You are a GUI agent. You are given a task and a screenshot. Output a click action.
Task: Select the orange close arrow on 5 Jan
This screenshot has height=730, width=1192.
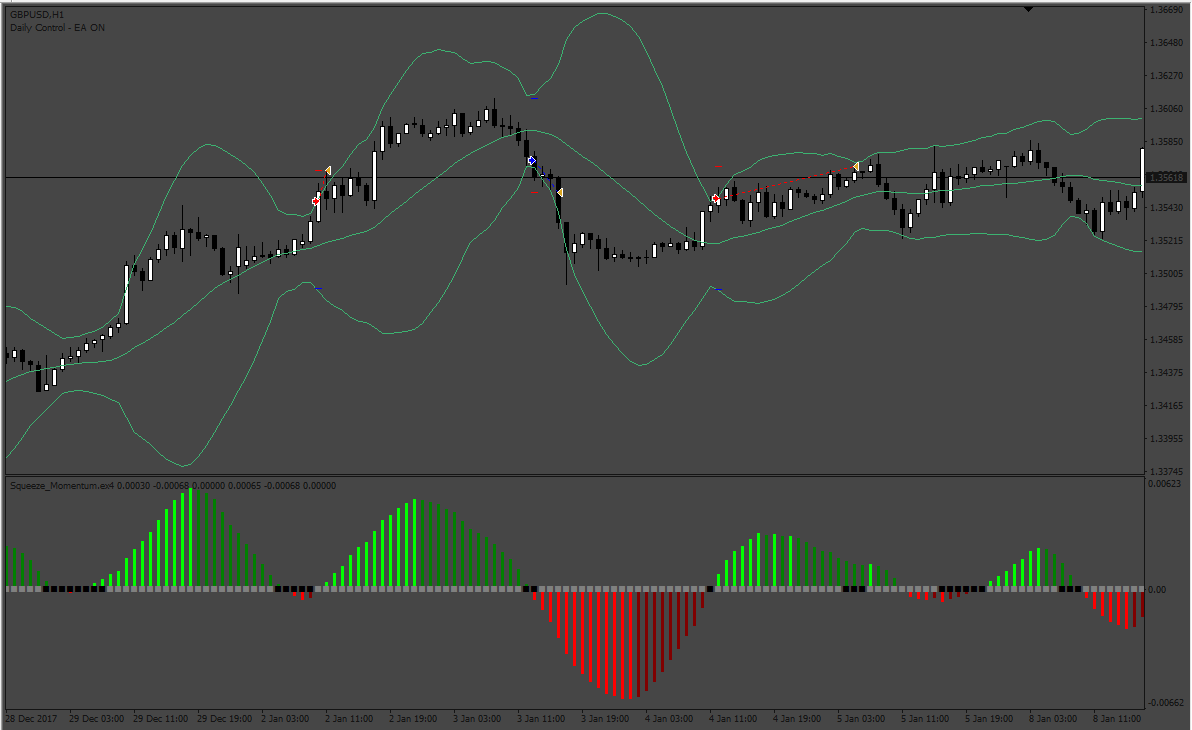click(x=856, y=166)
